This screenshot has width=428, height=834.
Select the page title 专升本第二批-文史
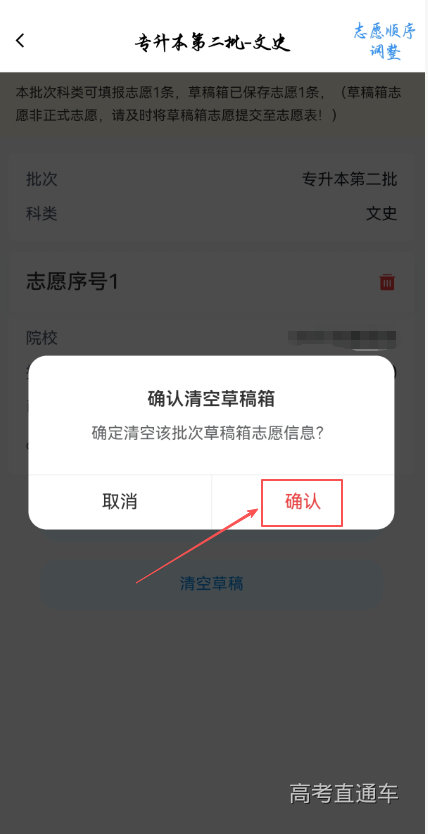212,42
